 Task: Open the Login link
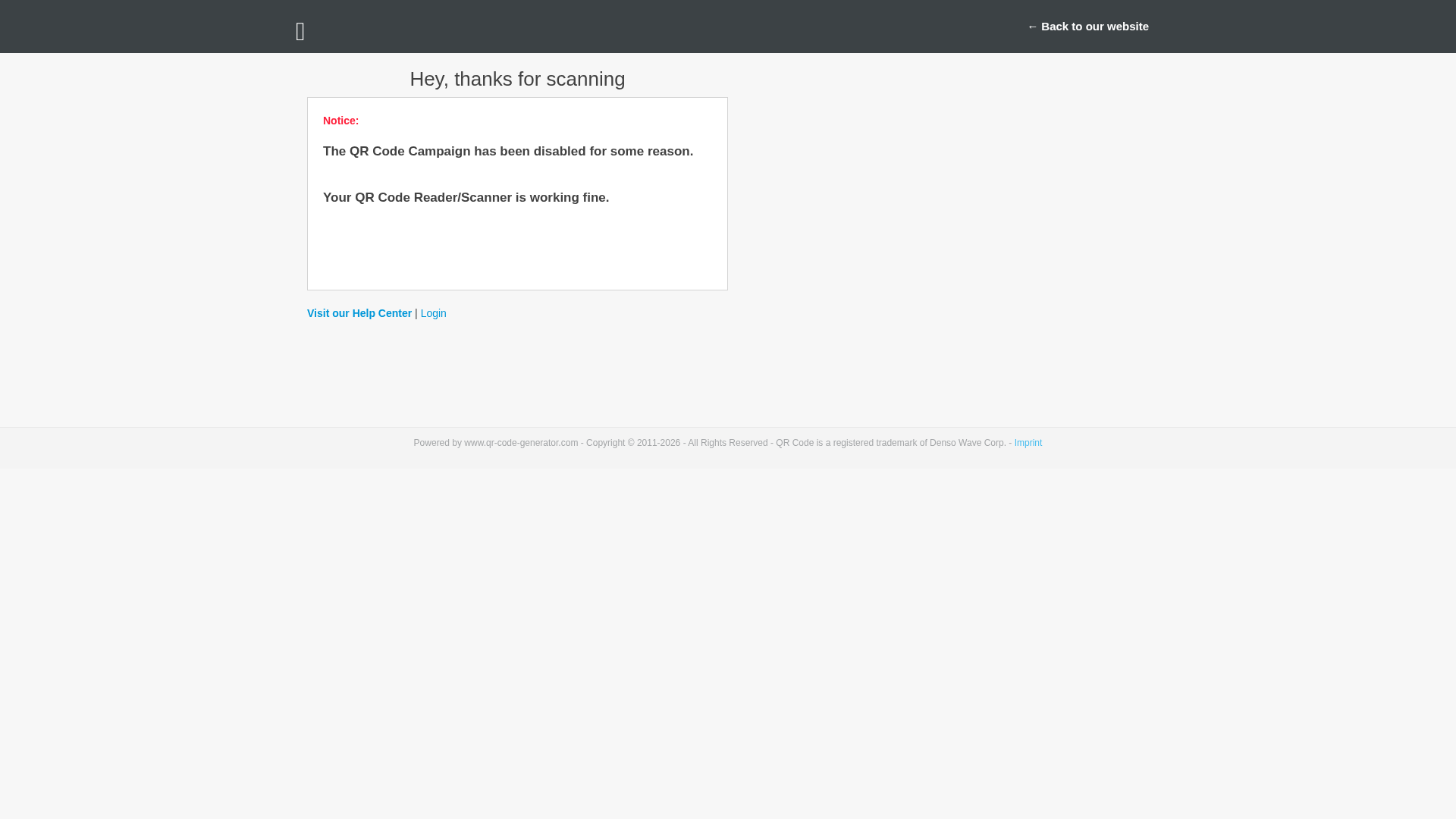pyautogui.click(x=433, y=313)
